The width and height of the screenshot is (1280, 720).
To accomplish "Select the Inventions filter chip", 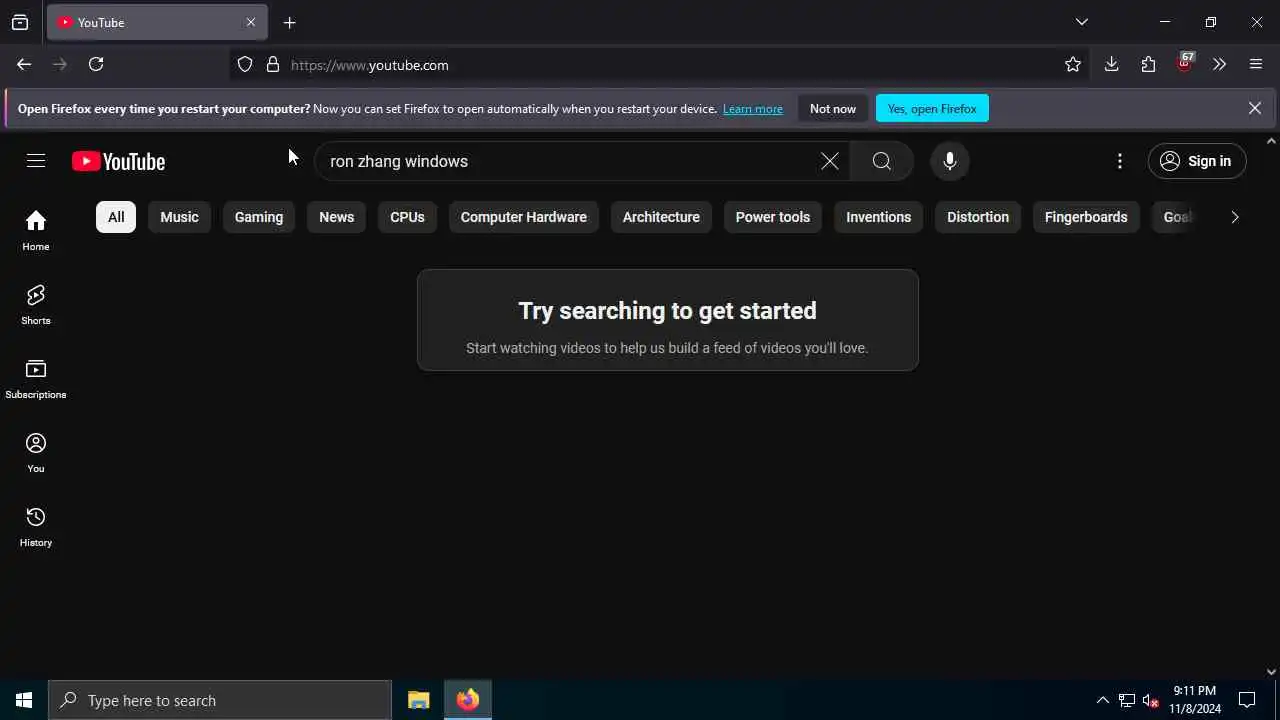I will coord(879,217).
